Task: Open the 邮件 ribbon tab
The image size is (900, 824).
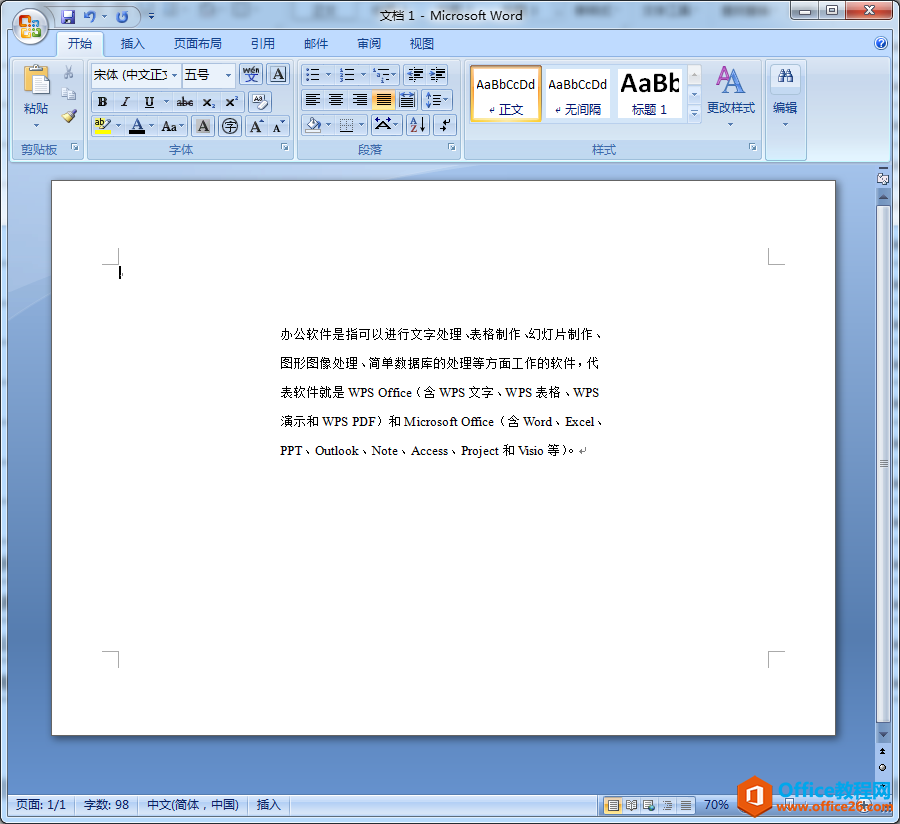Action: click(316, 44)
